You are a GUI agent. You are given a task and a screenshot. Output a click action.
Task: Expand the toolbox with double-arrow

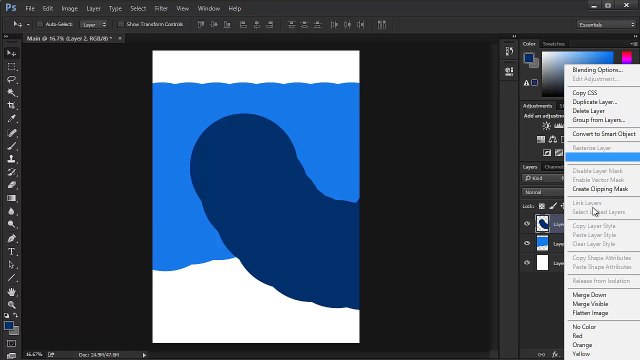click(x=6, y=36)
